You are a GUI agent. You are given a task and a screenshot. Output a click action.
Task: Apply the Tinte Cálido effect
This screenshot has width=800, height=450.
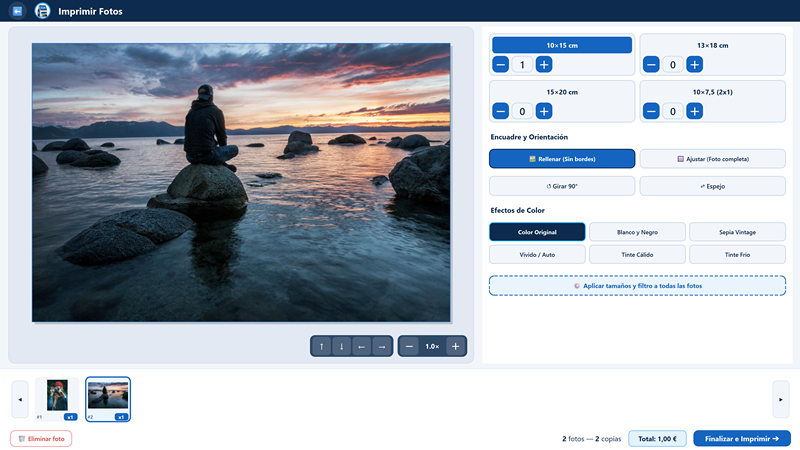coord(637,255)
